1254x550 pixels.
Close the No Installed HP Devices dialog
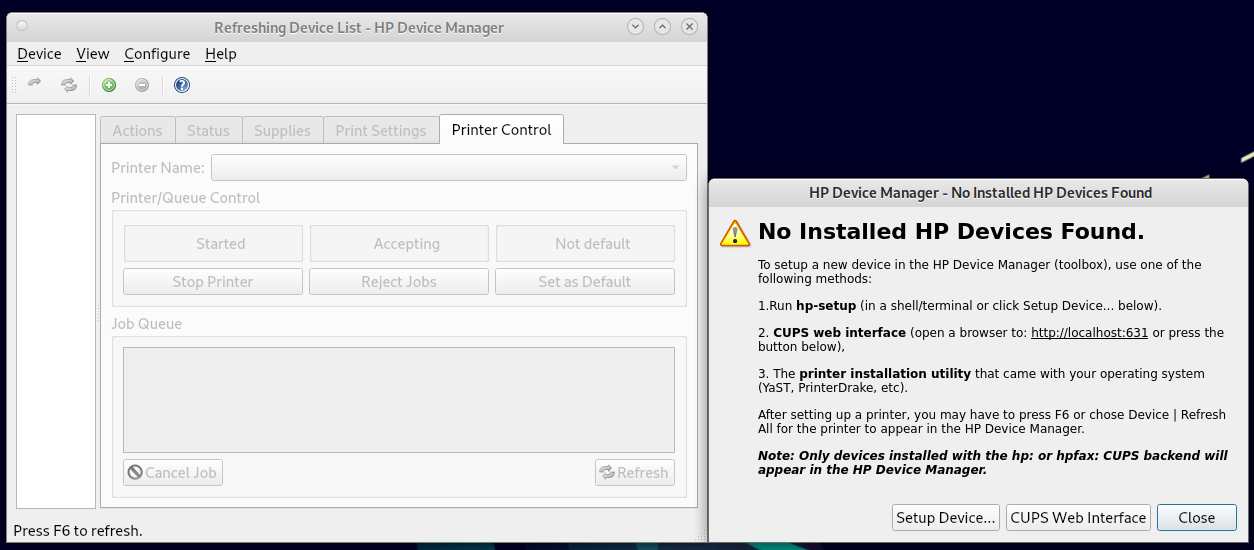tap(1196, 518)
